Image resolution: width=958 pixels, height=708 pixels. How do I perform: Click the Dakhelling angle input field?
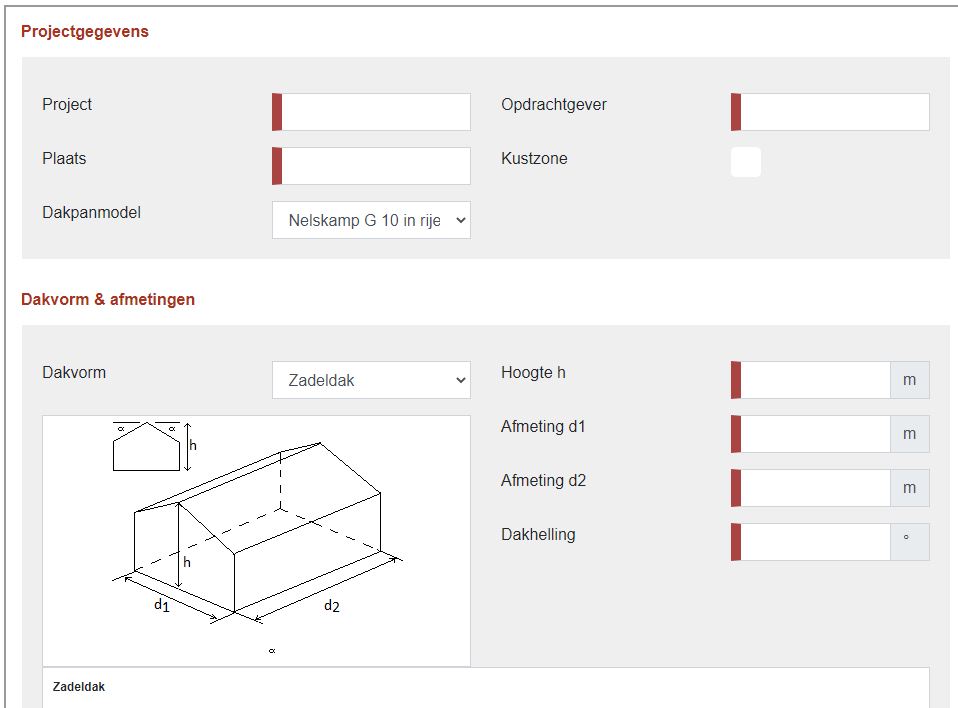point(814,542)
